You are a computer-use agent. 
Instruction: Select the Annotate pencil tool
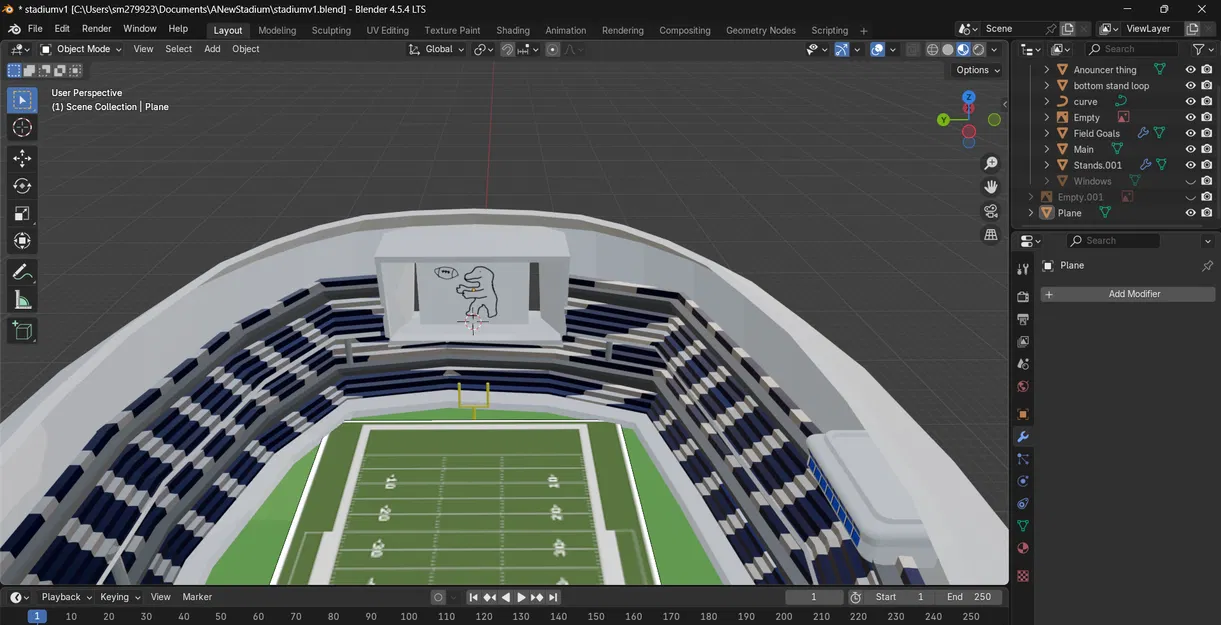tap(22, 272)
